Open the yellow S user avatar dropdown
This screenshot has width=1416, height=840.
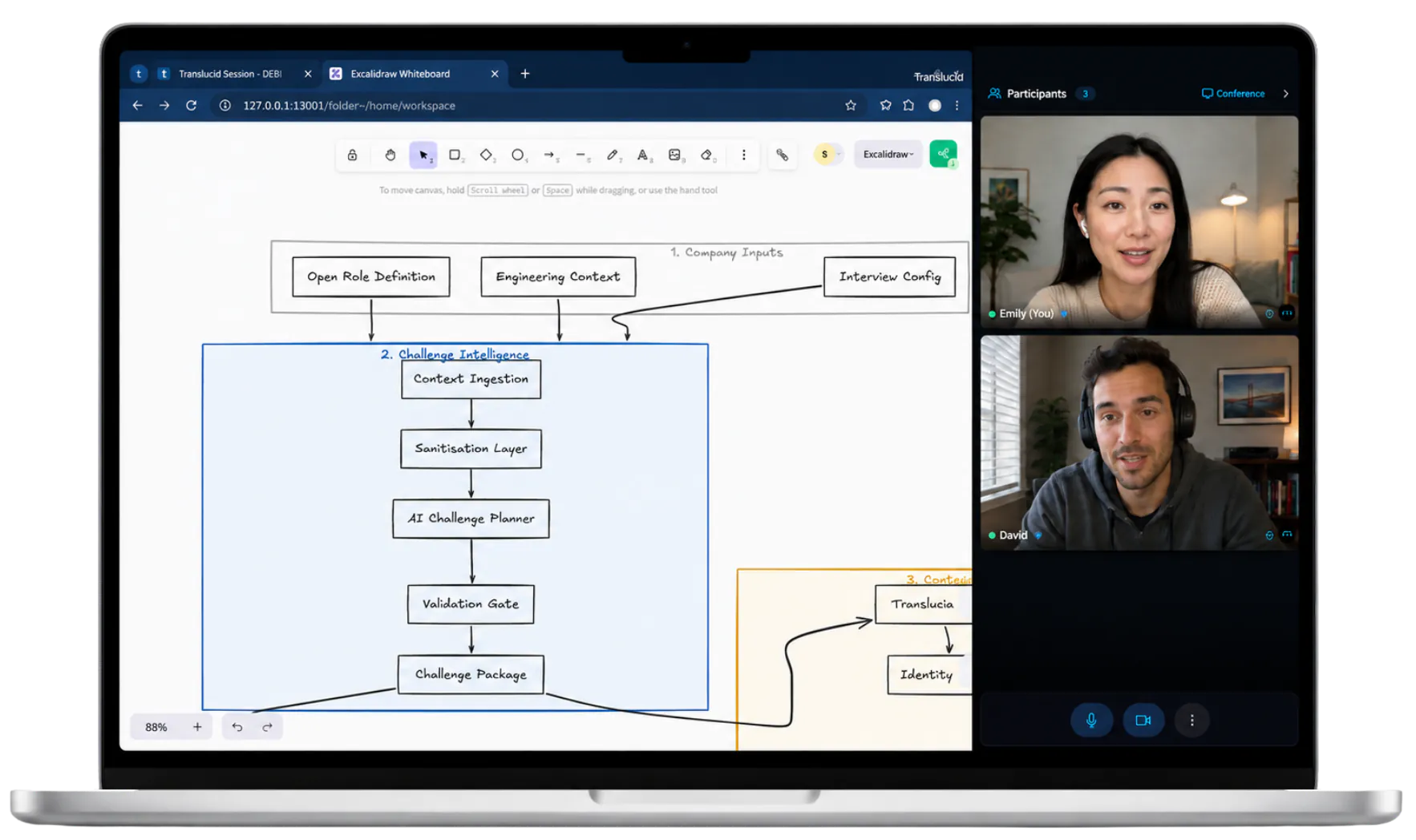tap(827, 154)
